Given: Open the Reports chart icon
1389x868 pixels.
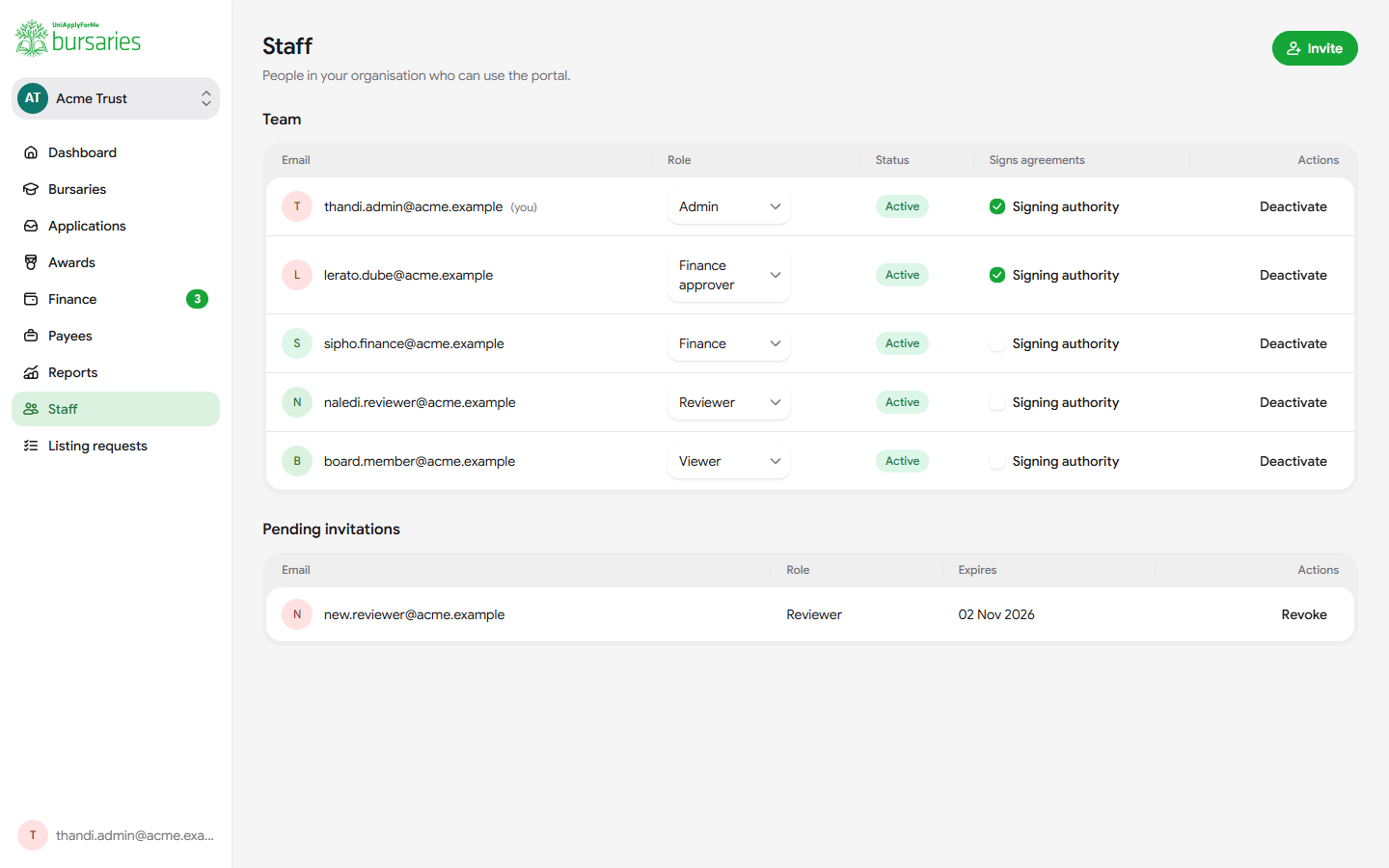Looking at the screenshot, I should [31, 372].
